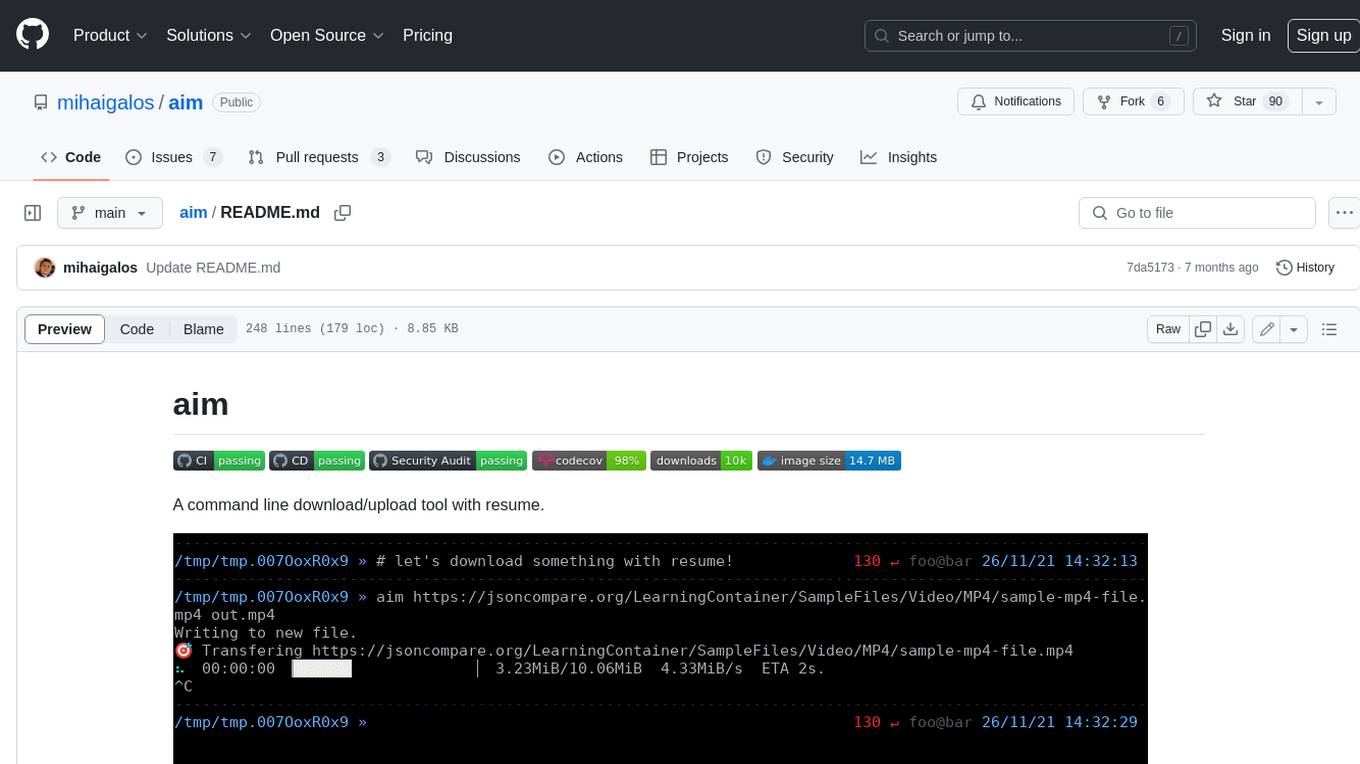
Task: Click the Notifications bell button
Action: coord(1016,102)
